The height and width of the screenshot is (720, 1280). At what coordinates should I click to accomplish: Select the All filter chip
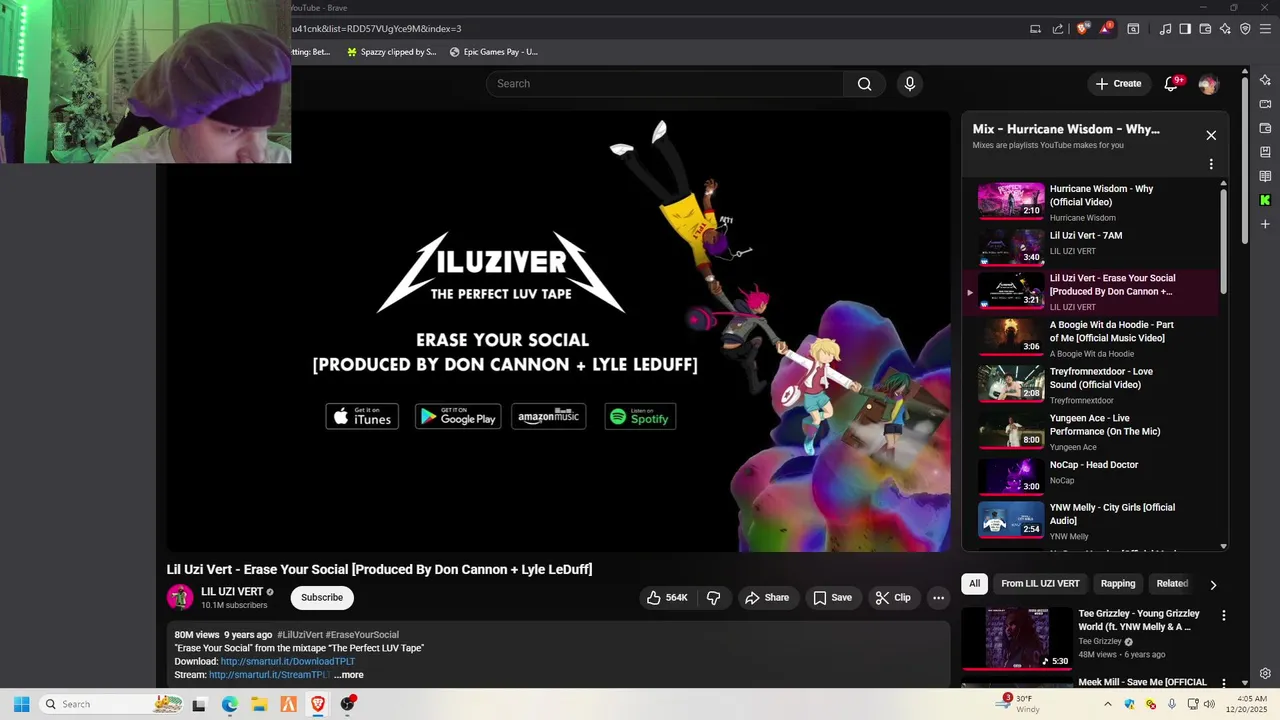[x=975, y=584]
